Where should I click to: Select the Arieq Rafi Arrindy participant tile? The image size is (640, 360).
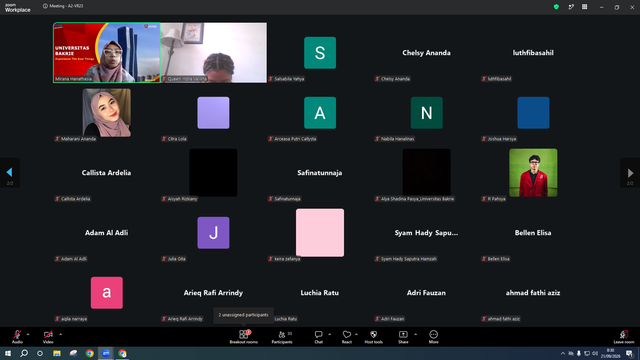pos(213,293)
